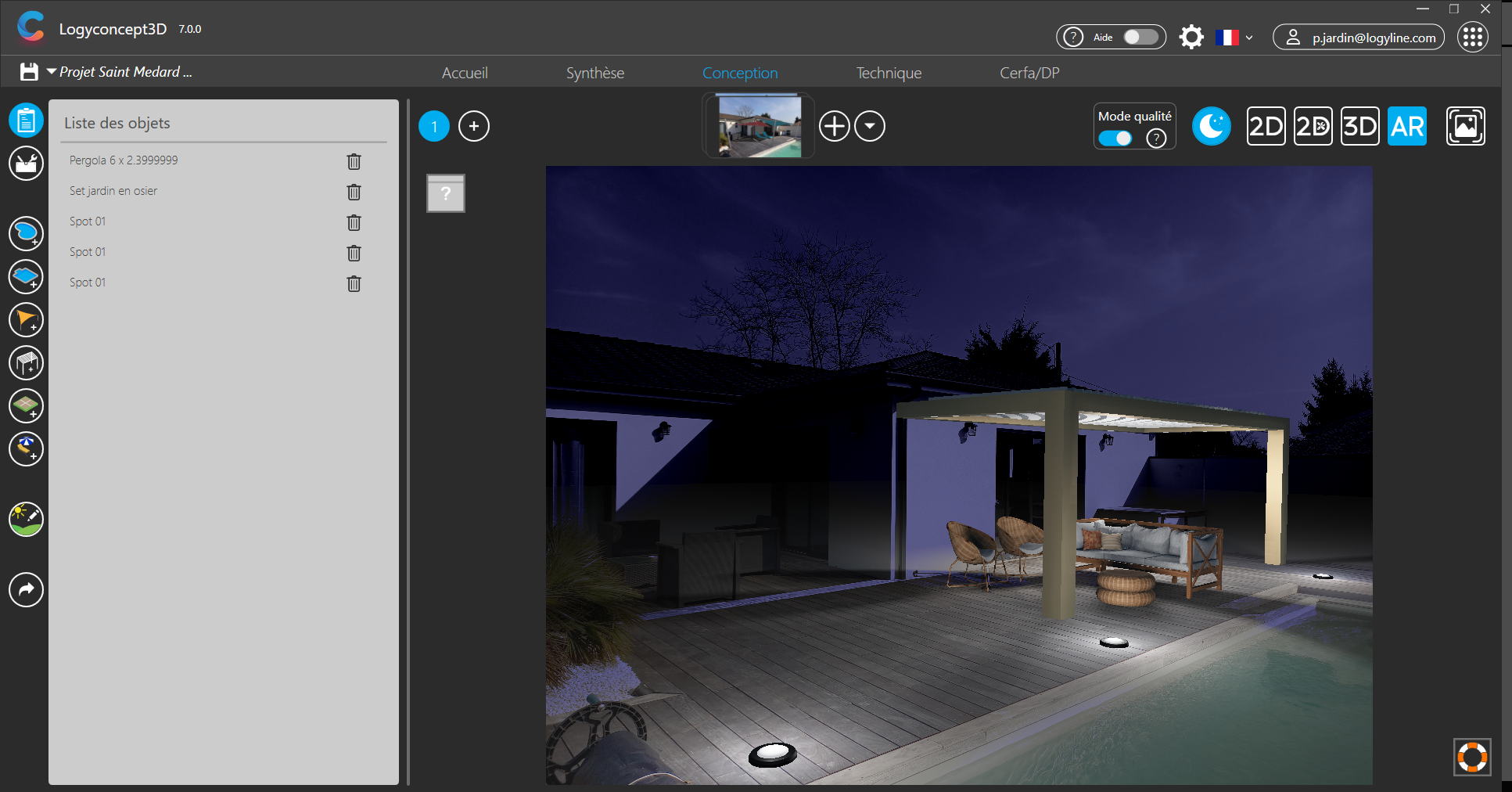Switch to 2D edit view
Image resolution: width=1512 pixels, height=792 pixels.
point(1313,126)
